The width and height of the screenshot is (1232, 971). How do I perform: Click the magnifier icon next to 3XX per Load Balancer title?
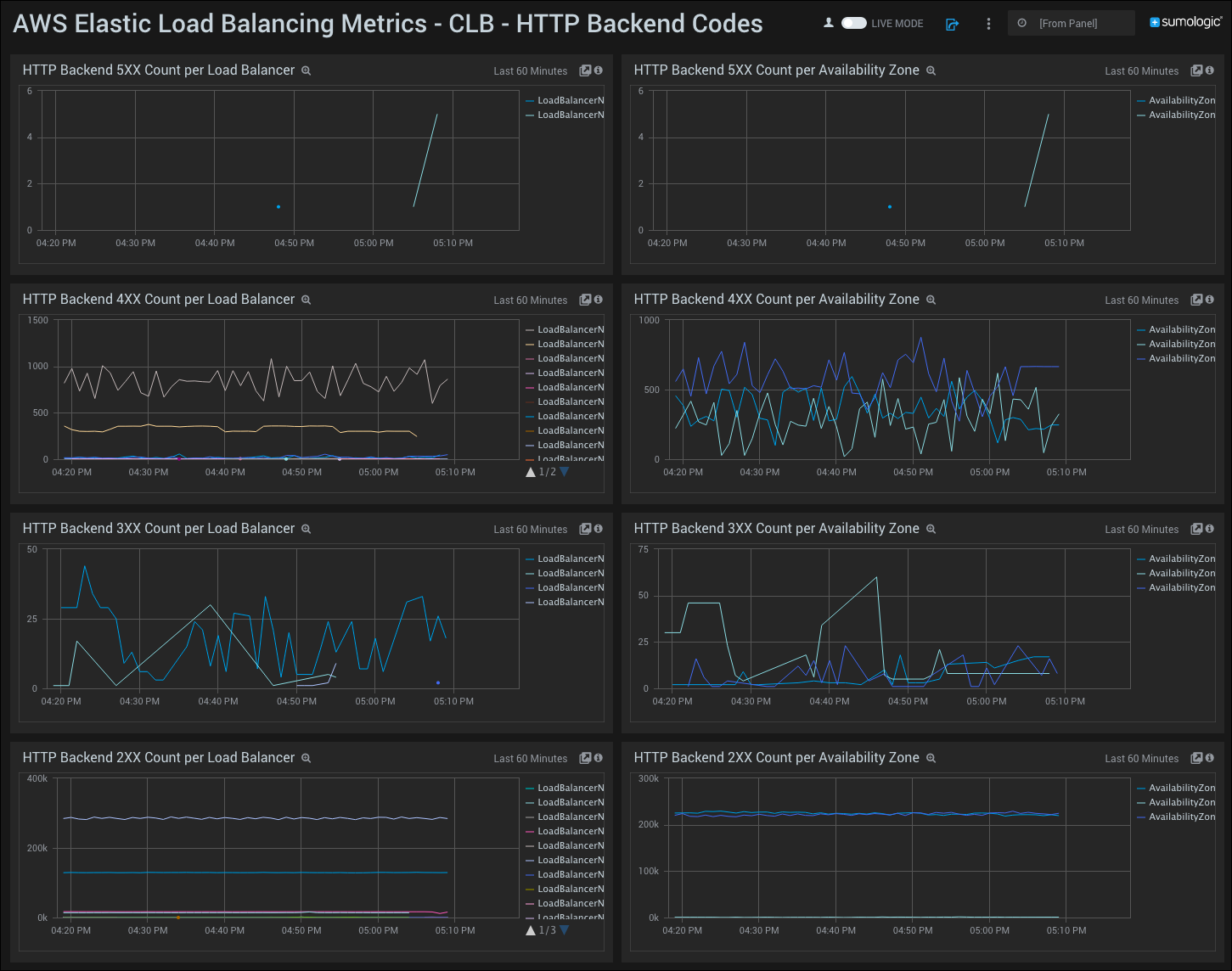click(306, 528)
